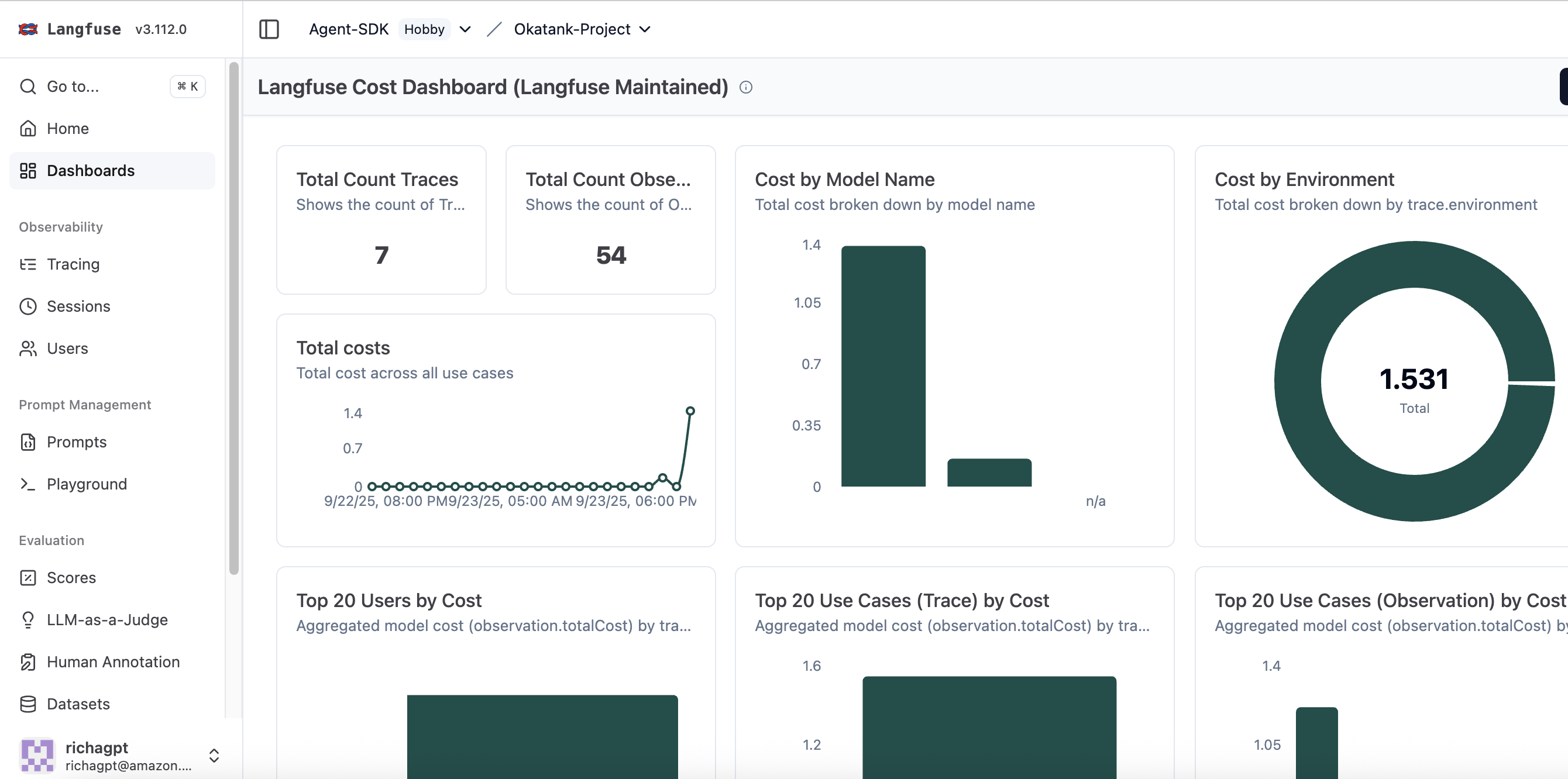The image size is (1568, 779).
Task: Click the Langfuse logo icon
Action: point(28,29)
